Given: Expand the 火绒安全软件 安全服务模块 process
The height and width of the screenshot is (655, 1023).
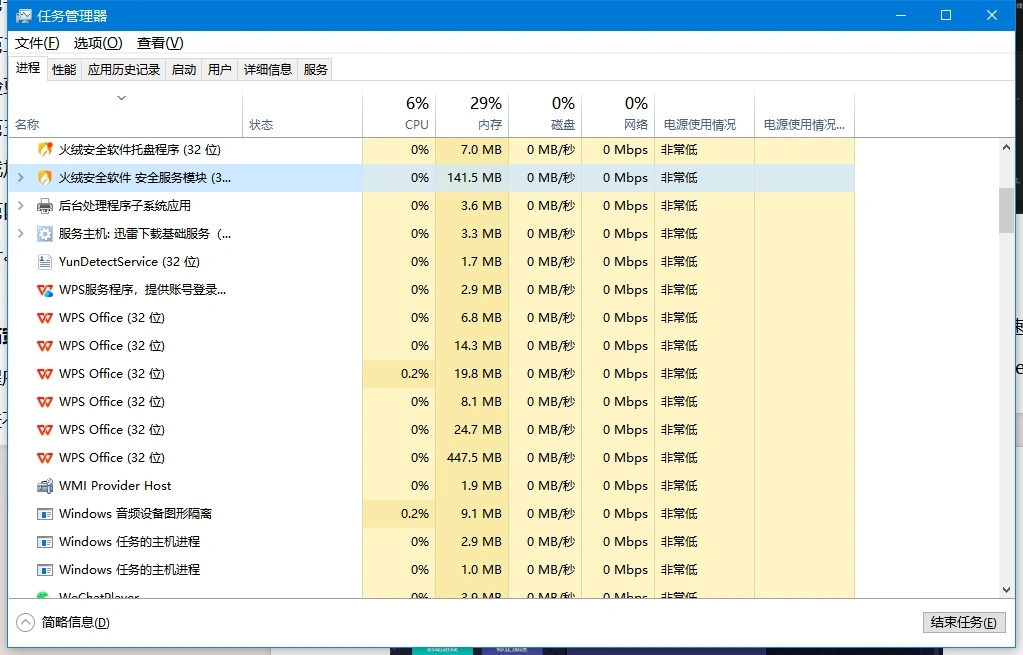Looking at the screenshot, I should coord(22,177).
